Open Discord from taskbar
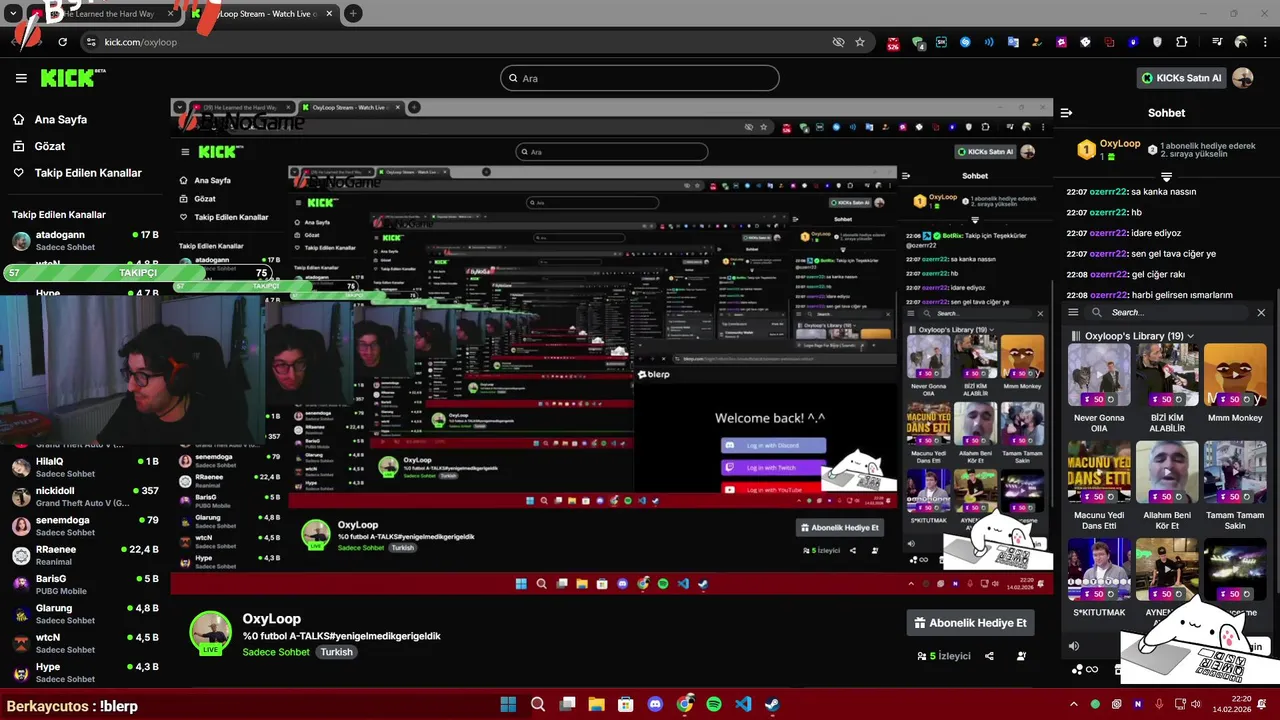 (x=655, y=704)
